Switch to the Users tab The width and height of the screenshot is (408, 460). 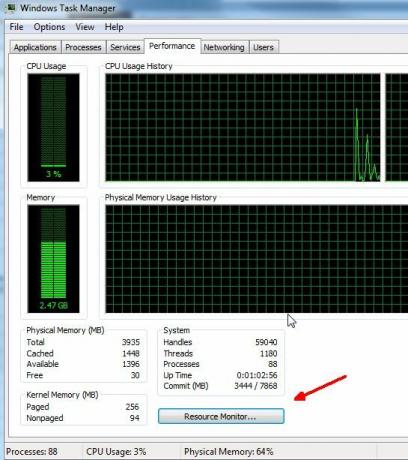(263, 47)
